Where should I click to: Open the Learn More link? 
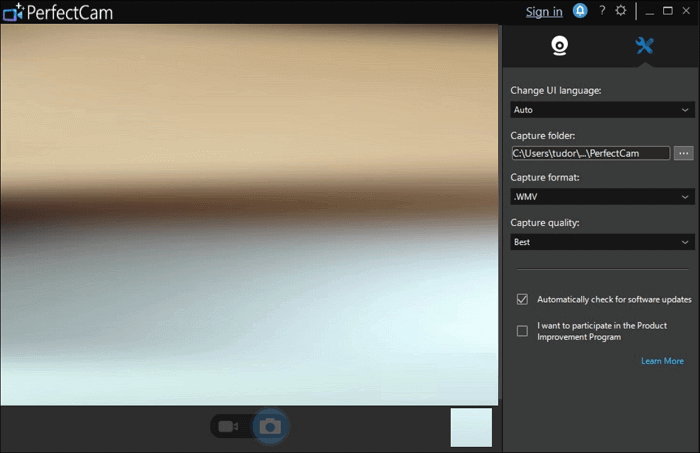pos(662,361)
